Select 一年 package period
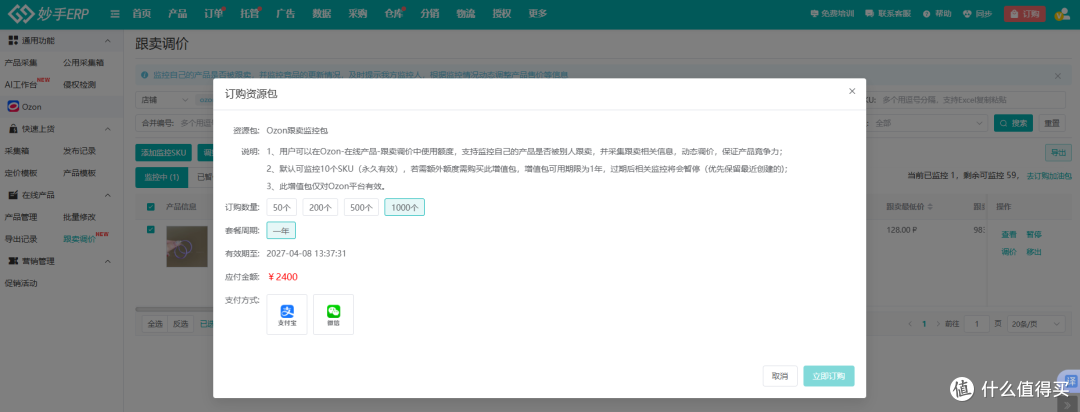The height and width of the screenshot is (412, 1080). click(281, 230)
